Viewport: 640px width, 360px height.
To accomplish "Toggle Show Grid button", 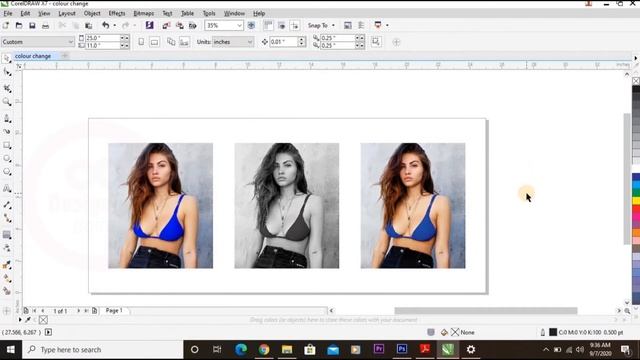I will coord(282,25).
